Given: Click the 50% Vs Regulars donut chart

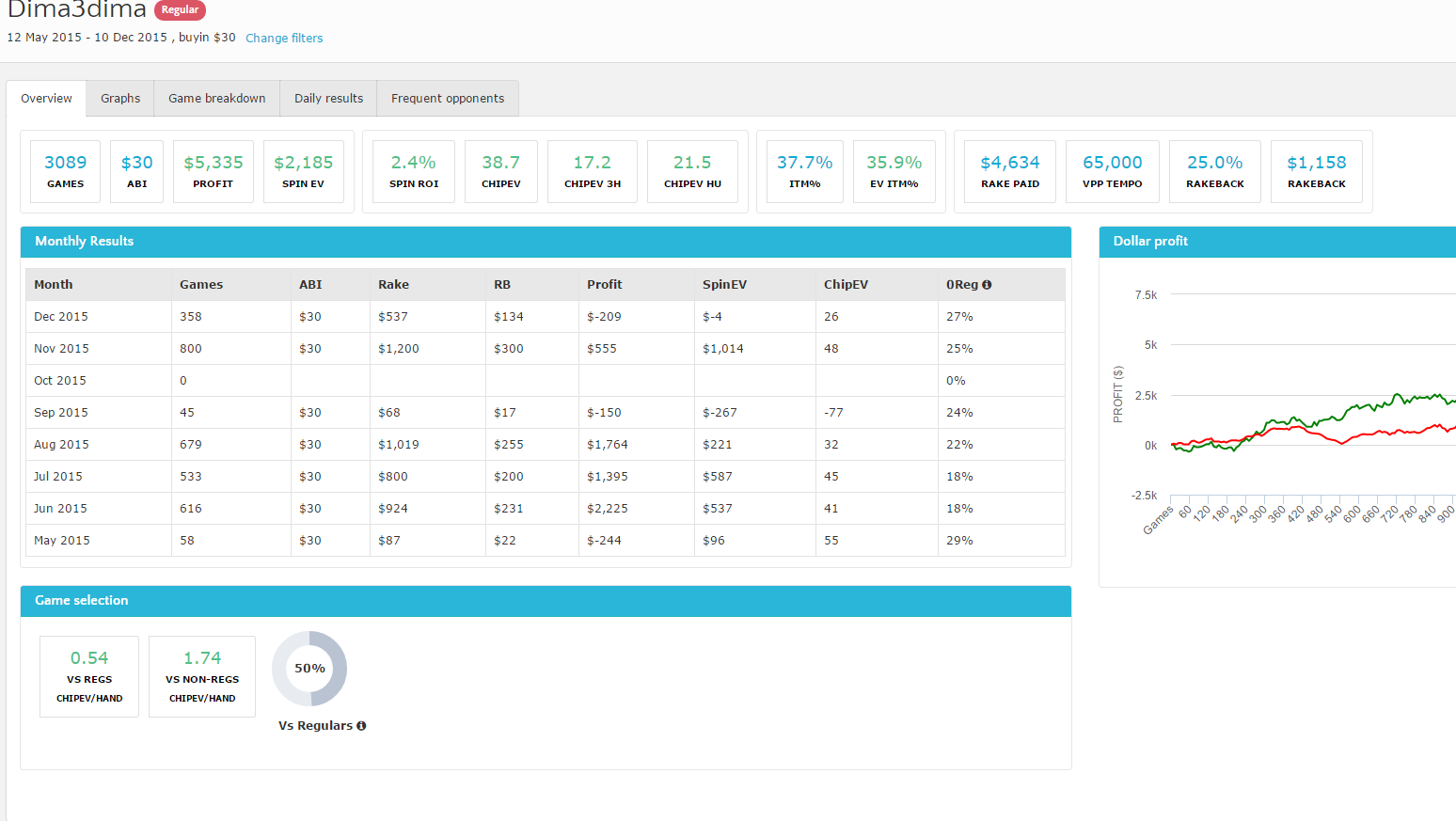Looking at the screenshot, I should pos(309,669).
